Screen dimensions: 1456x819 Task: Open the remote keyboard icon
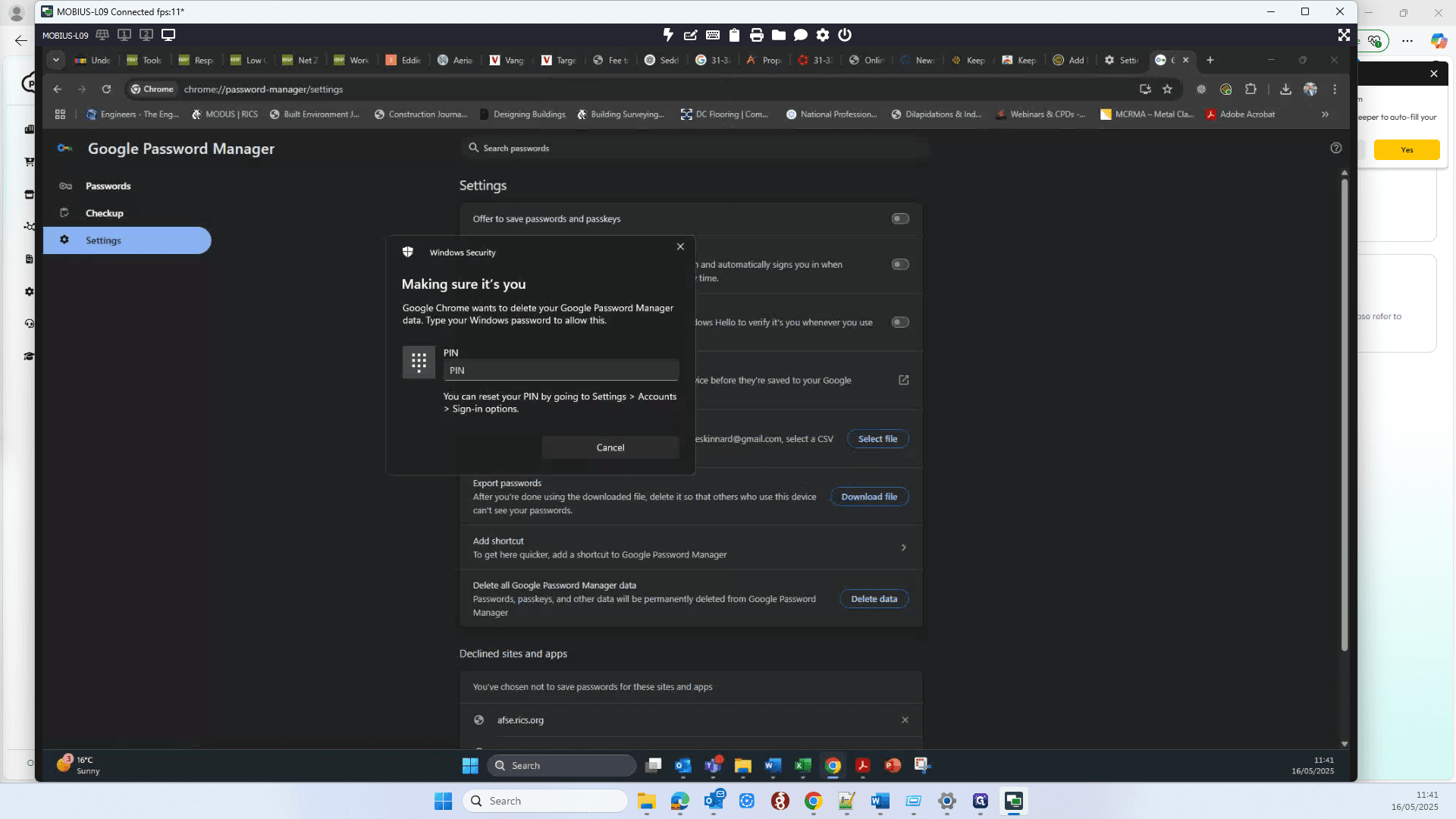point(713,35)
